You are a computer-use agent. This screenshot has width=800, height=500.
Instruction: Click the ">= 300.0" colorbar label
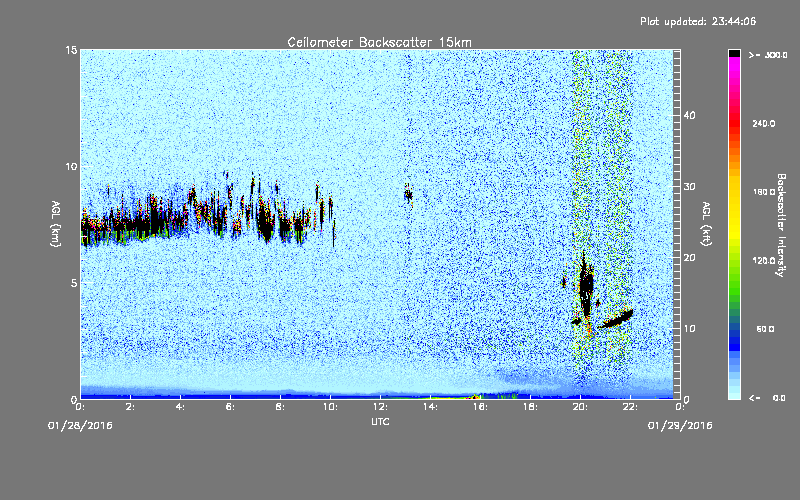point(768,55)
